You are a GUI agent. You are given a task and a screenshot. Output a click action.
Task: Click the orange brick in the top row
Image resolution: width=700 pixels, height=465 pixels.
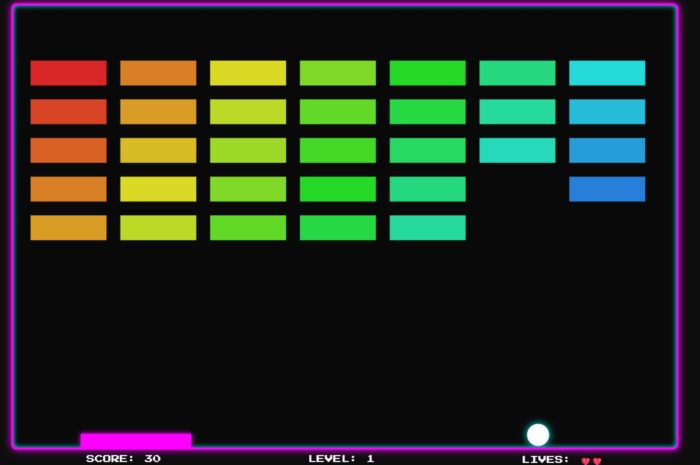[x=158, y=73]
